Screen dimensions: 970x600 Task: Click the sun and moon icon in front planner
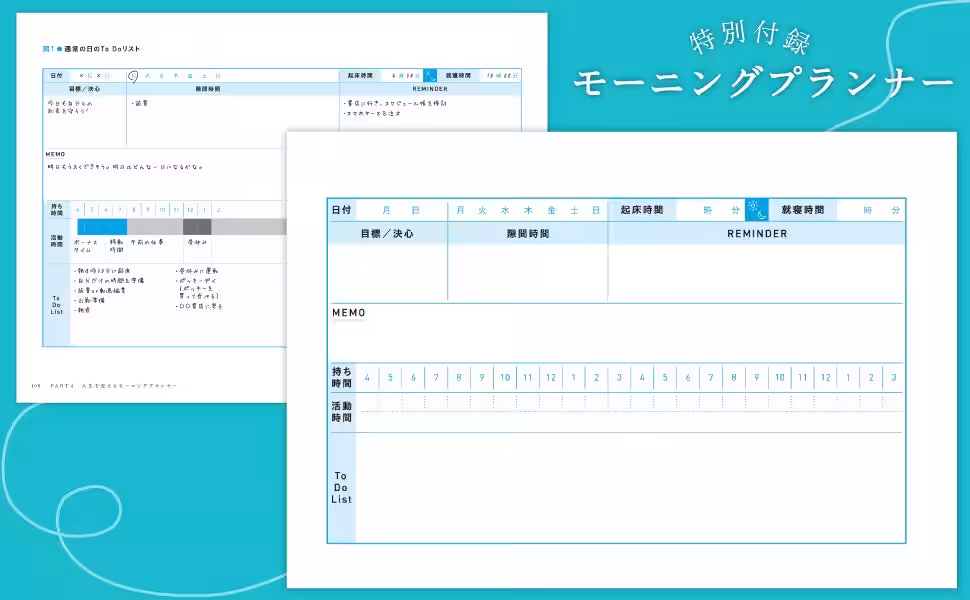pyautogui.click(x=757, y=210)
